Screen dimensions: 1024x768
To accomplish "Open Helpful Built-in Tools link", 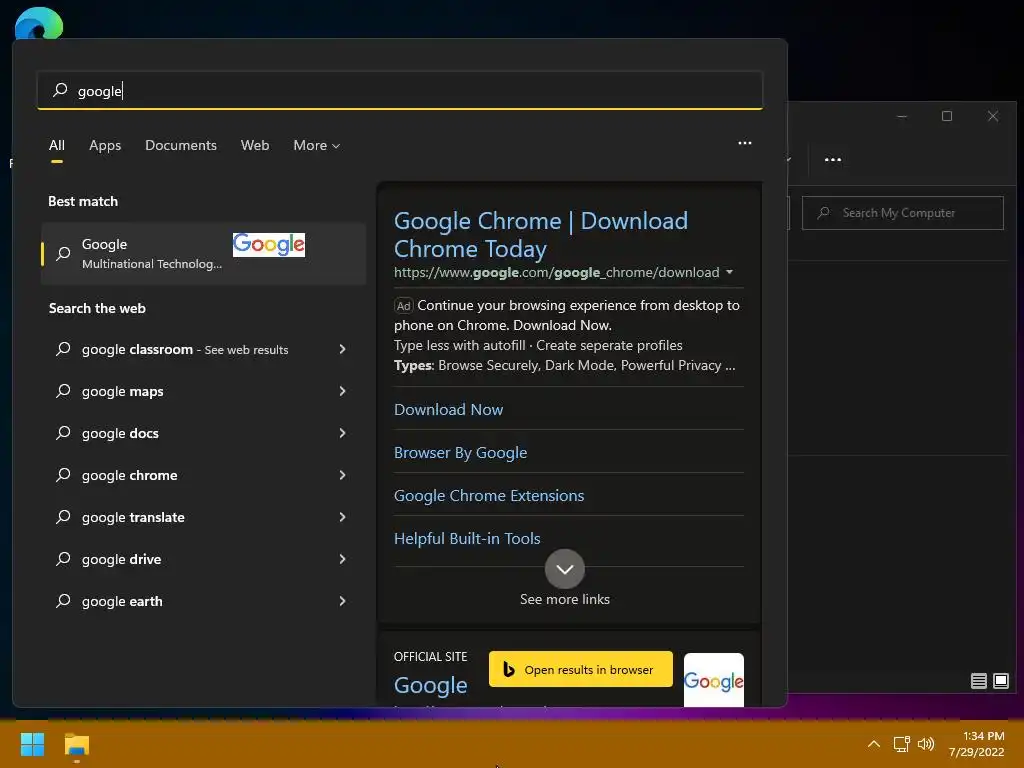I will point(467,539).
